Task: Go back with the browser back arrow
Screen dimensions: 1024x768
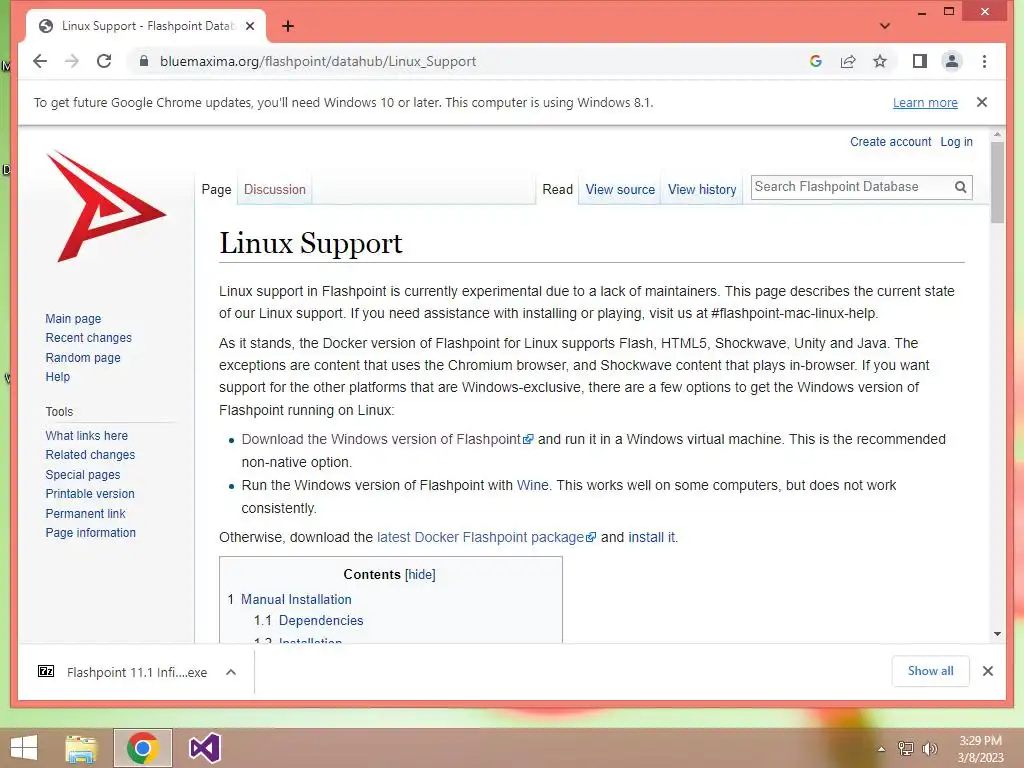Action: 40,61
